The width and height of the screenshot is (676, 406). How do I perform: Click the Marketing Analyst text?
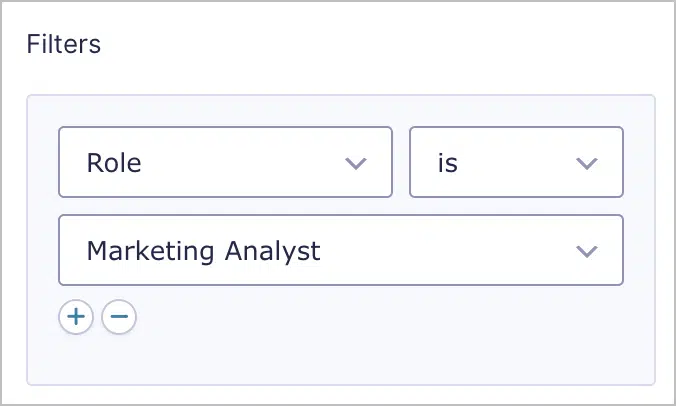(204, 250)
